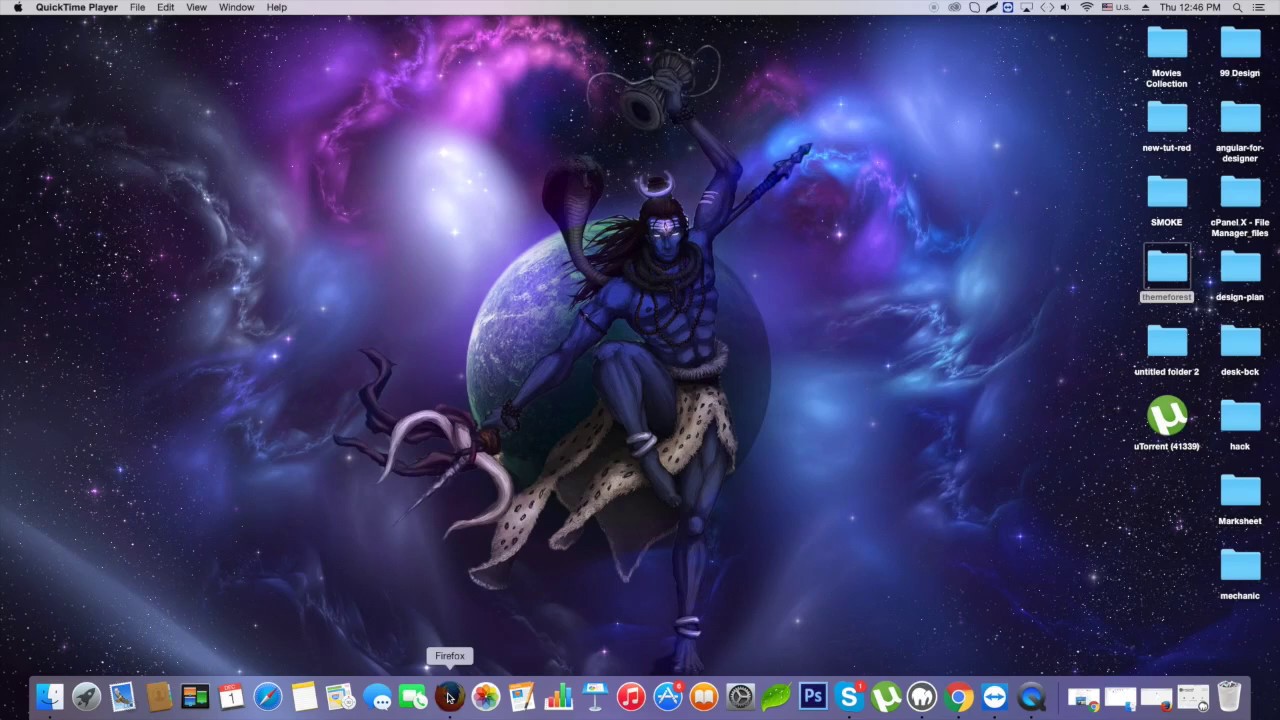Viewport: 1280px width, 720px height.
Task: Open MAMP elephant icon in Dock
Action: click(x=922, y=696)
